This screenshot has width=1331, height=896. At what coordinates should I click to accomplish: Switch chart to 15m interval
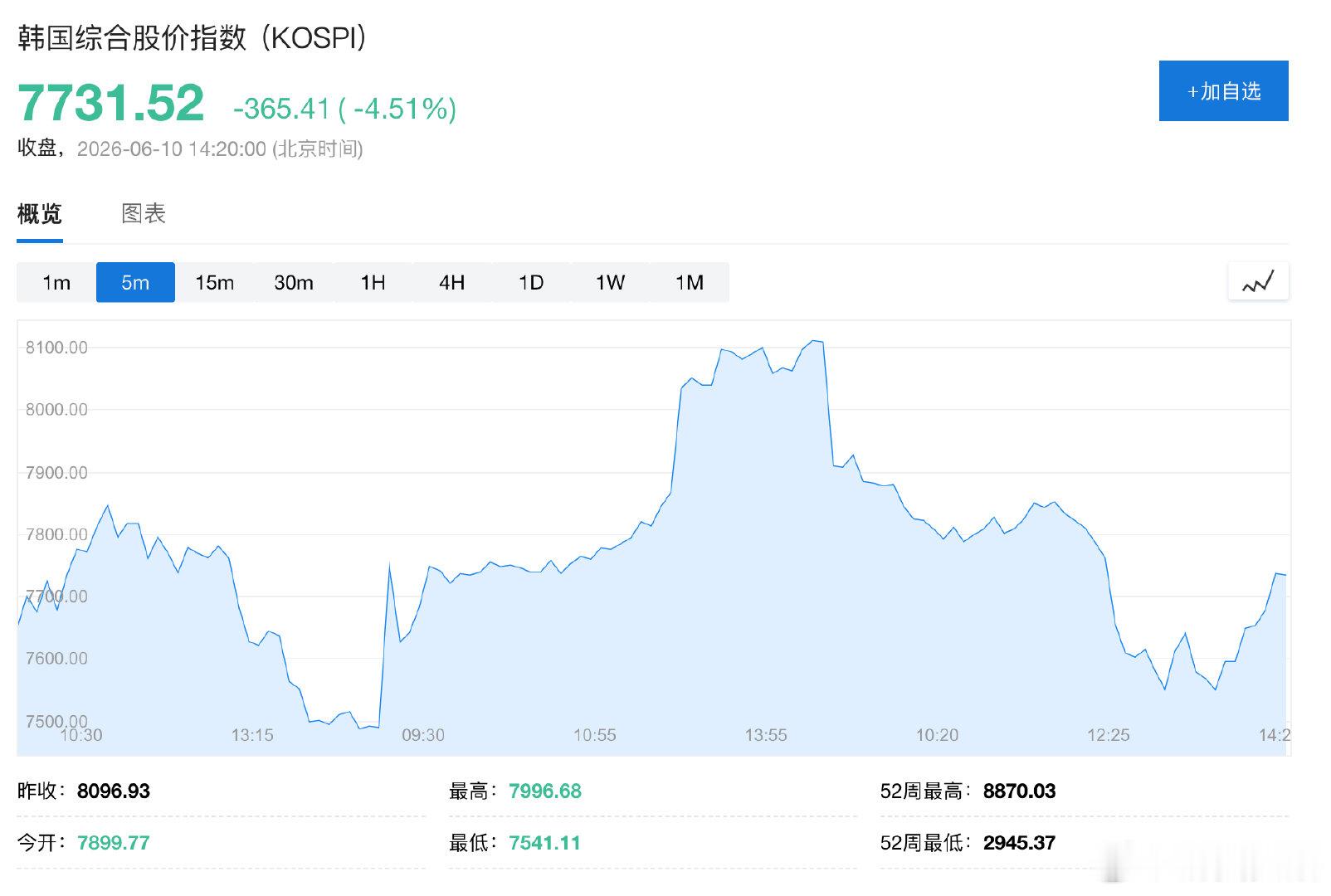click(x=214, y=282)
